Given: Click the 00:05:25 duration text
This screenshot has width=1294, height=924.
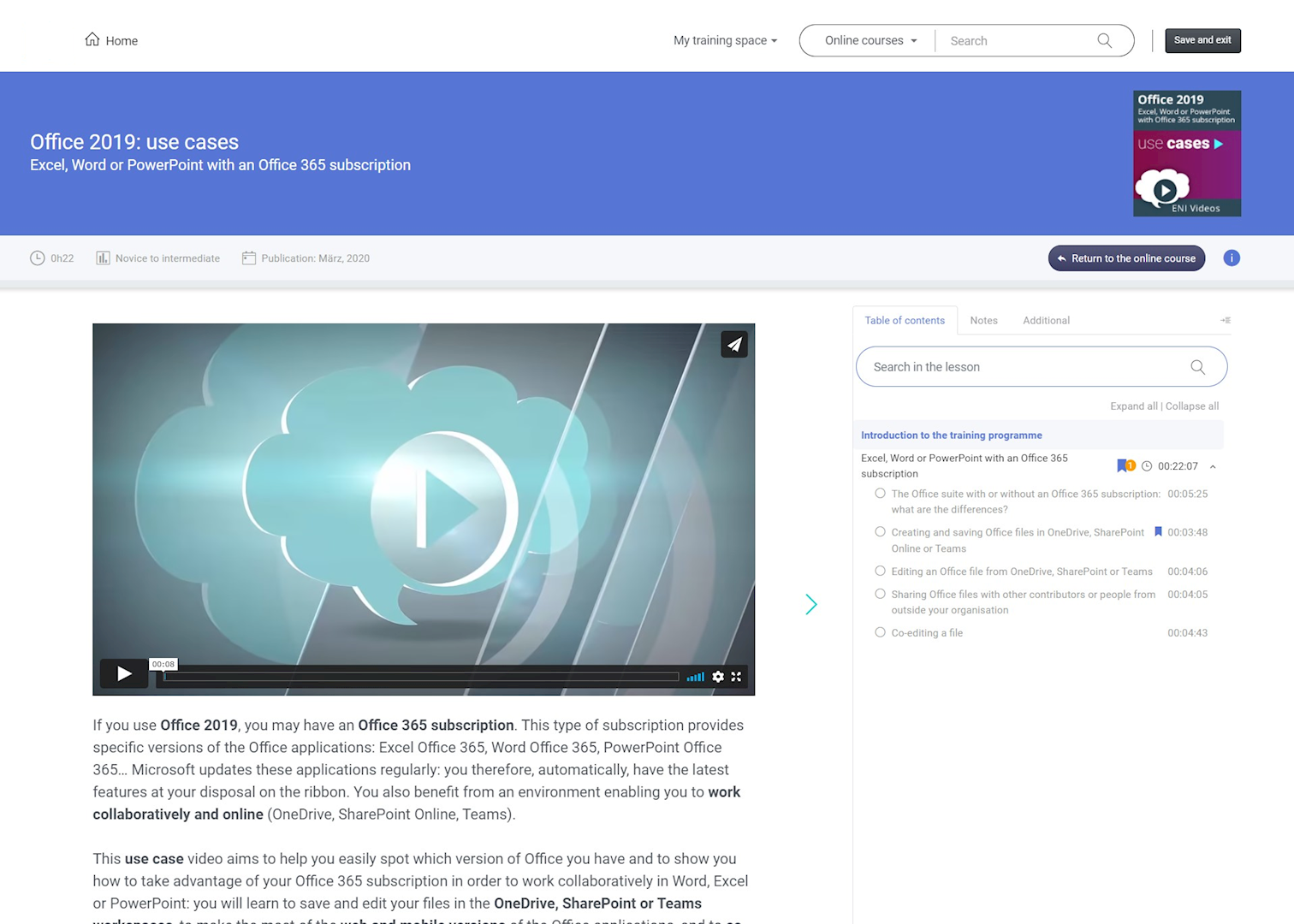Looking at the screenshot, I should pos(1188,495).
